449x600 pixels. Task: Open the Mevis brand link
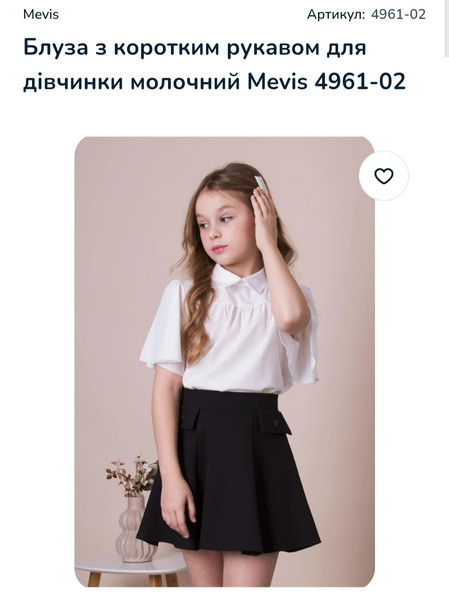click(41, 15)
